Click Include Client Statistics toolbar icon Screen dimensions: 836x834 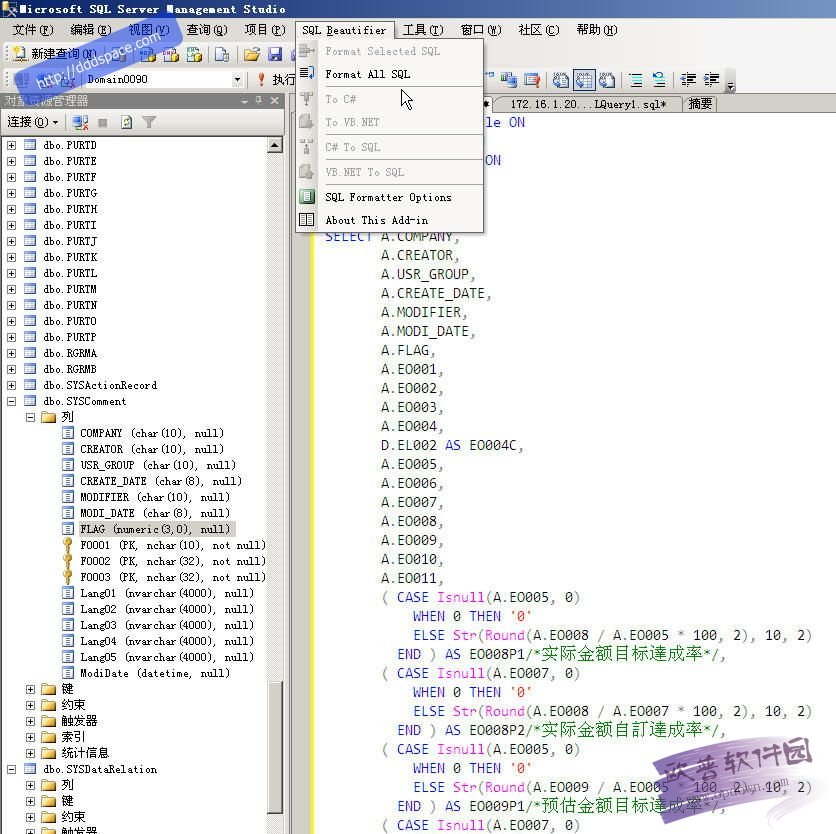(509, 80)
